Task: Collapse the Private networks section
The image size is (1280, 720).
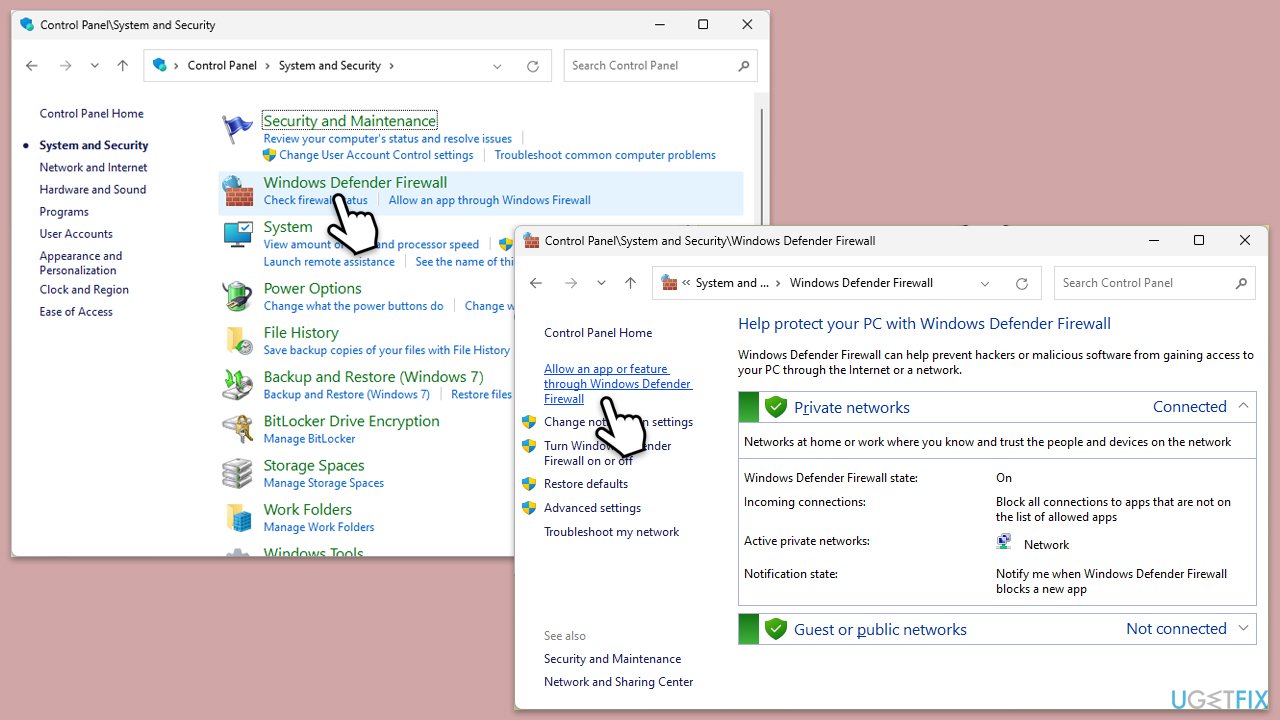Action: [x=1243, y=406]
